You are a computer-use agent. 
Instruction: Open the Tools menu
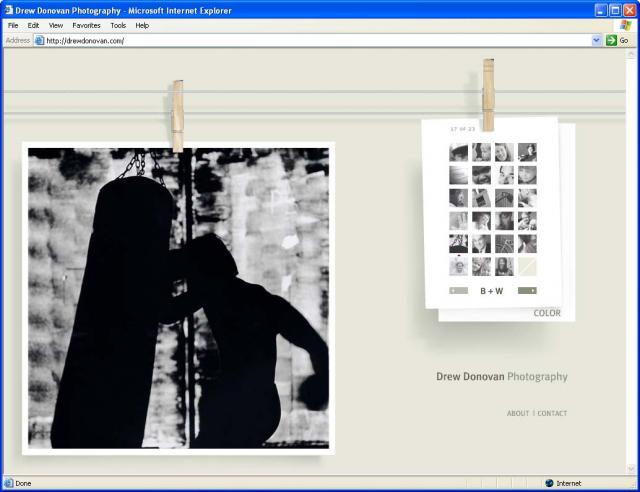click(x=118, y=25)
